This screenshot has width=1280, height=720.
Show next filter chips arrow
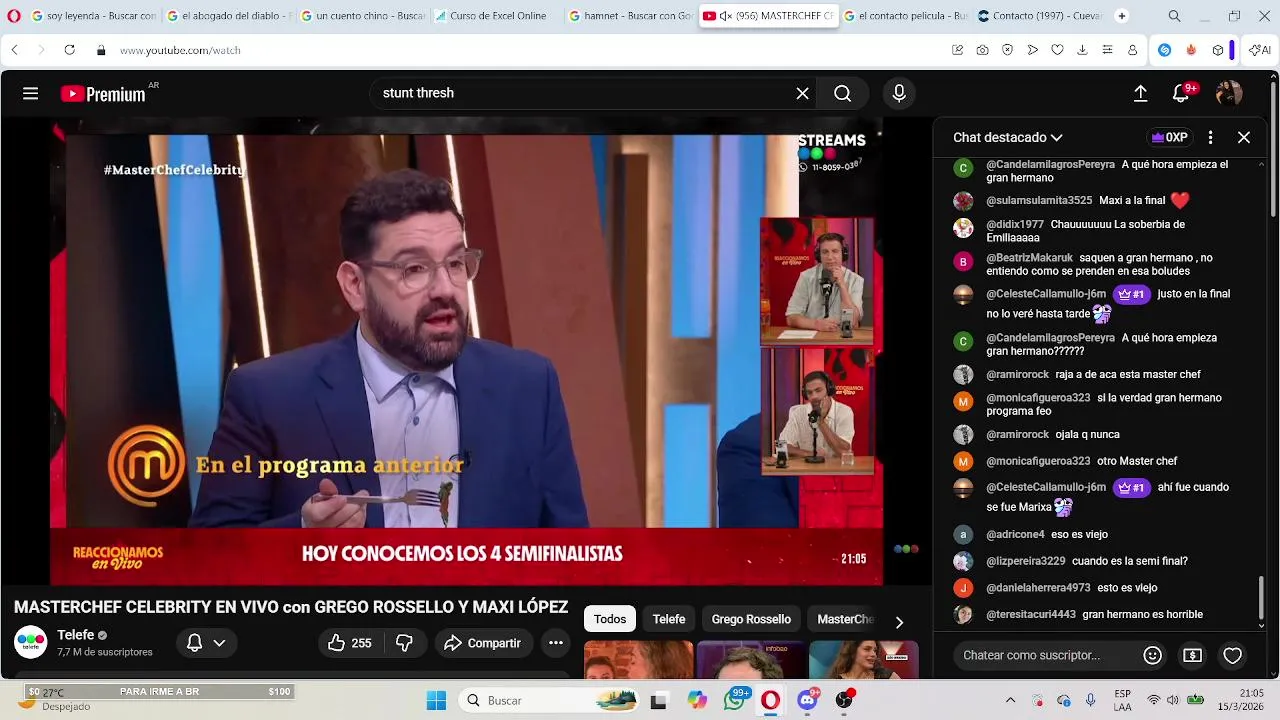(899, 622)
